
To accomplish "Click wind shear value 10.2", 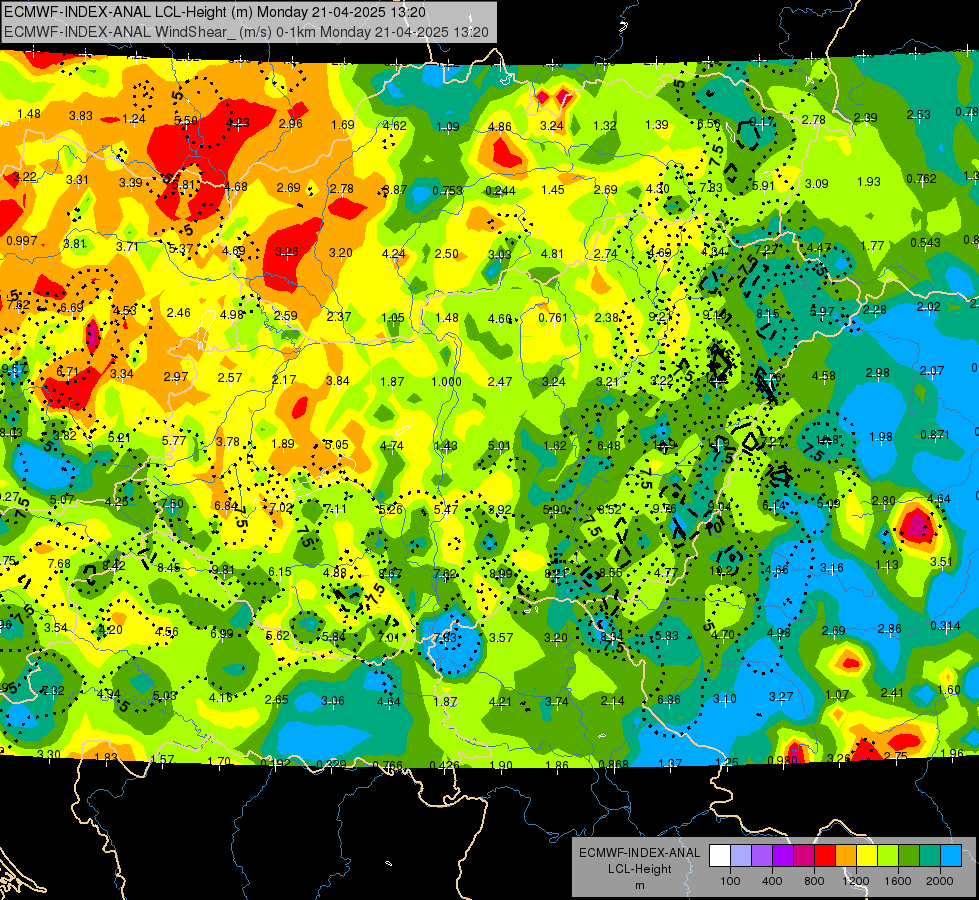I will tap(721, 571).
